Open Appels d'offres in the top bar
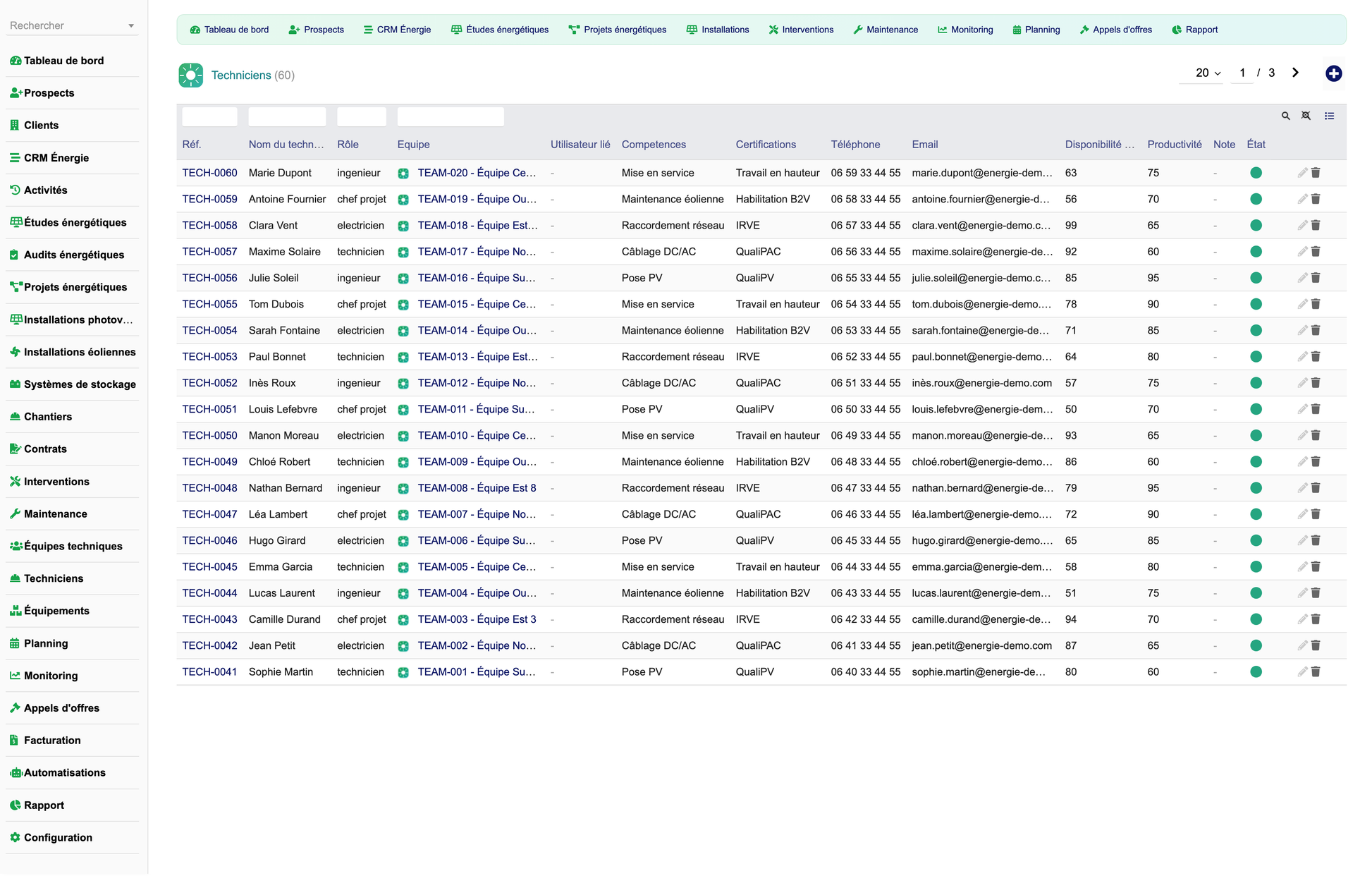The image size is (1372, 888). click(1115, 30)
